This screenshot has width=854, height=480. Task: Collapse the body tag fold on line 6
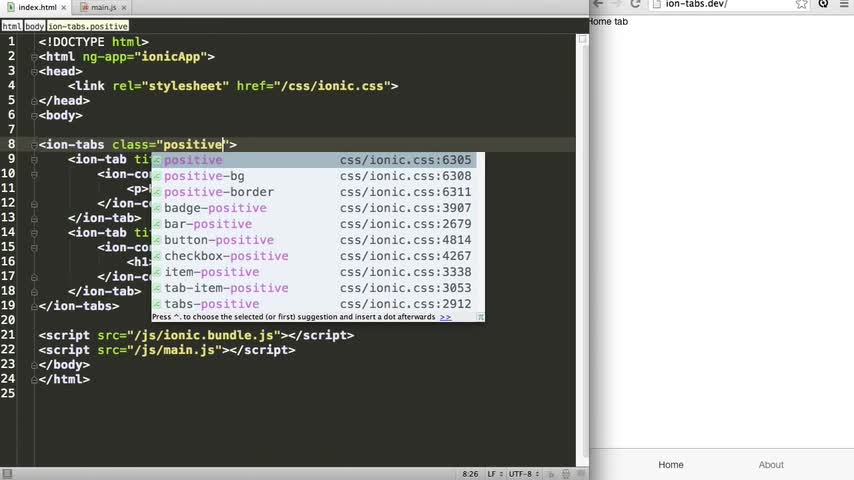(34, 116)
